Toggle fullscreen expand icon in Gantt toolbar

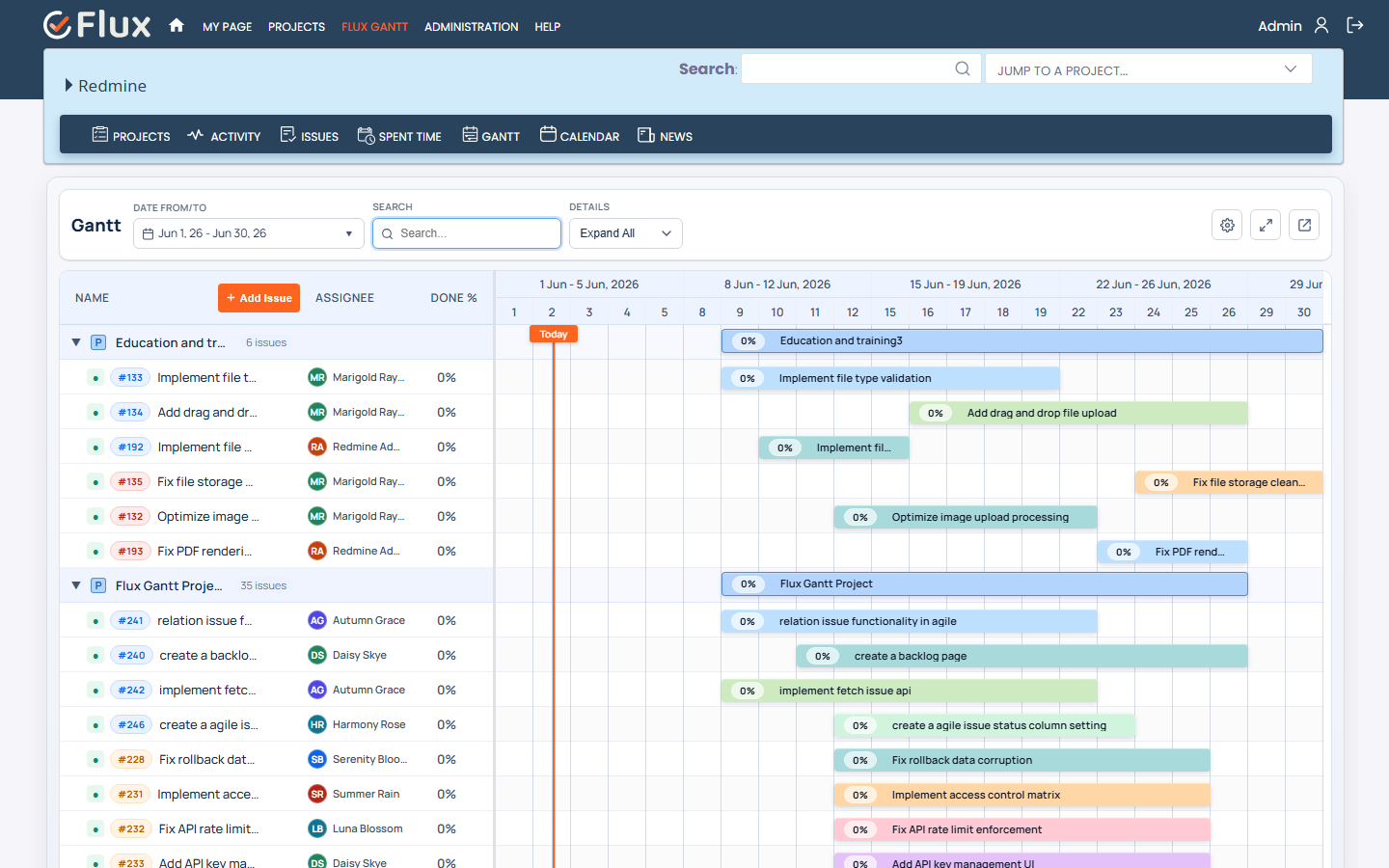[x=1266, y=225]
